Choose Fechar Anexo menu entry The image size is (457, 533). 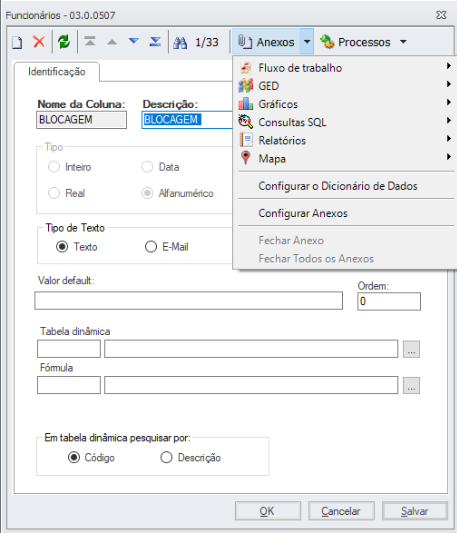point(291,240)
